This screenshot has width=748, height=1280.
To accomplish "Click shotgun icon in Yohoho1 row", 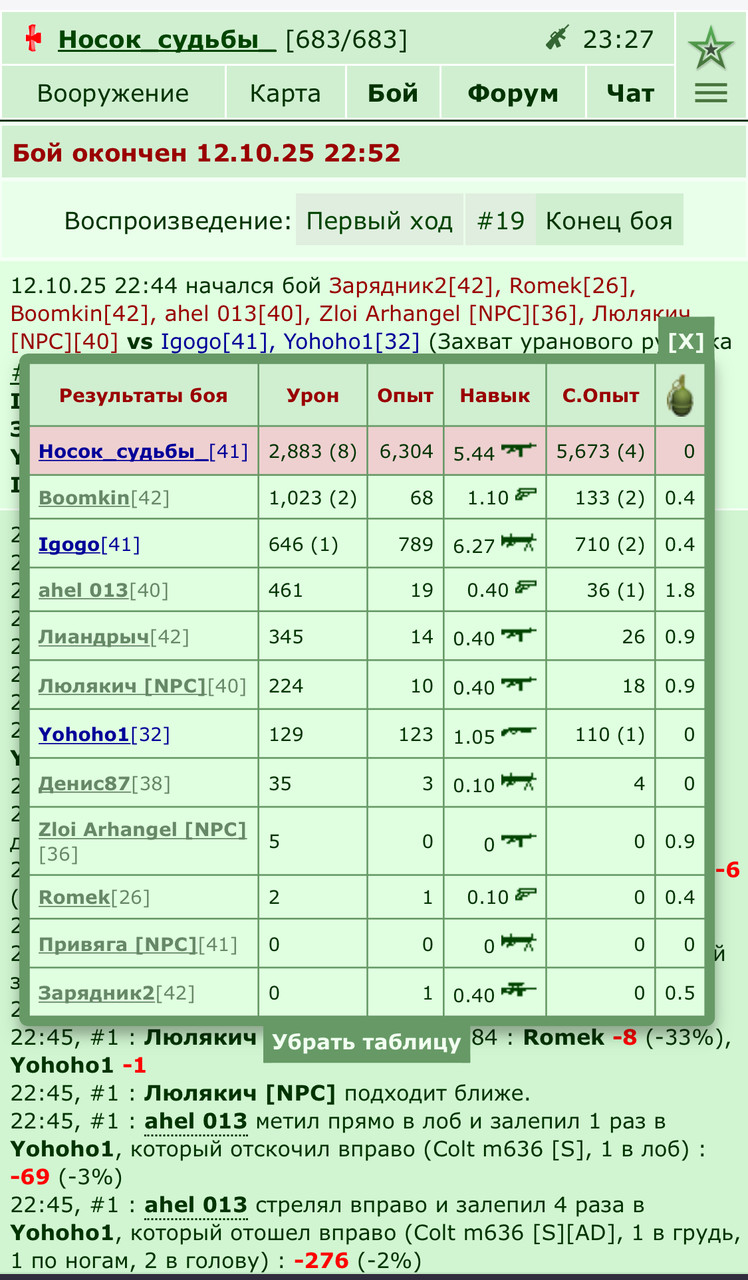I will [519, 733].
